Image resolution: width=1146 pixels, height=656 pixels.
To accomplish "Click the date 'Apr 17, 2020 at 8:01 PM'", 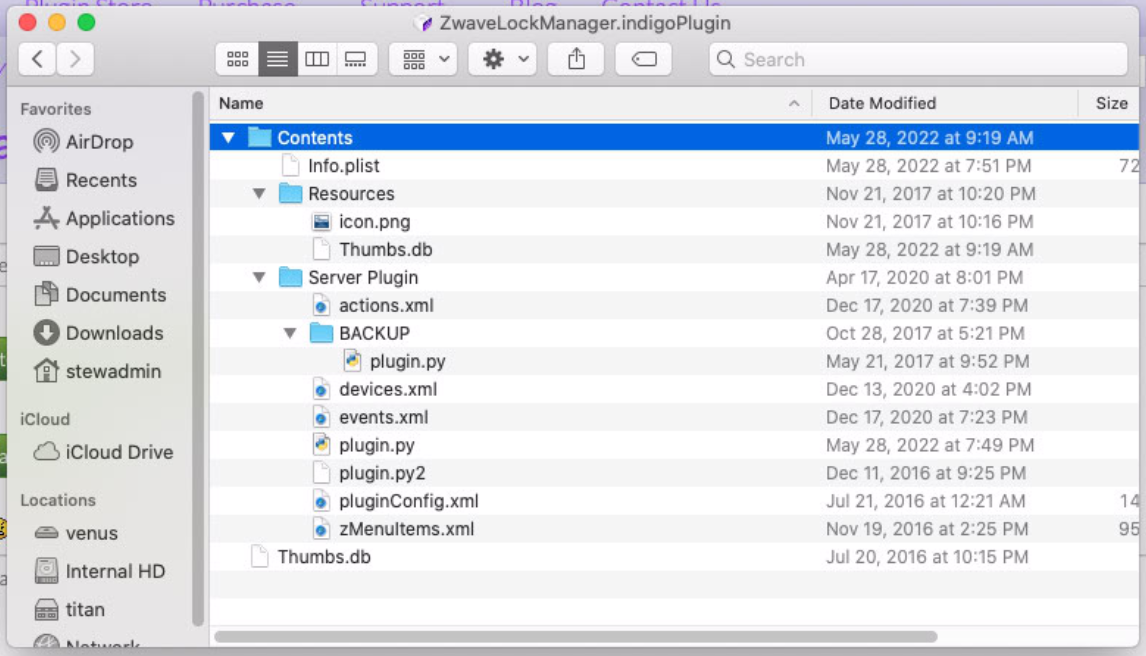I will pyautogui.click(x=924, y=278).
